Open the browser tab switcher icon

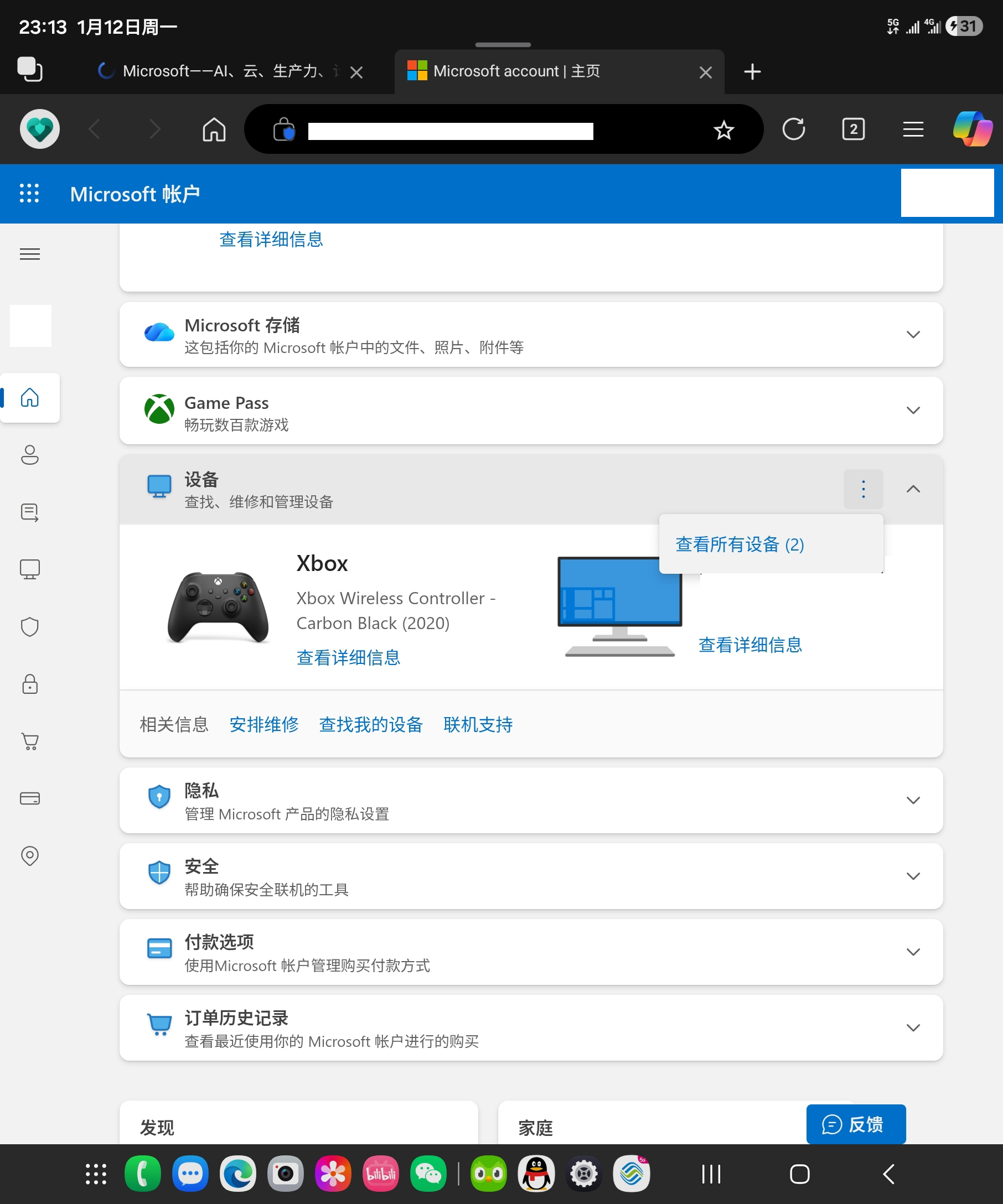click(x=30, y=69)
